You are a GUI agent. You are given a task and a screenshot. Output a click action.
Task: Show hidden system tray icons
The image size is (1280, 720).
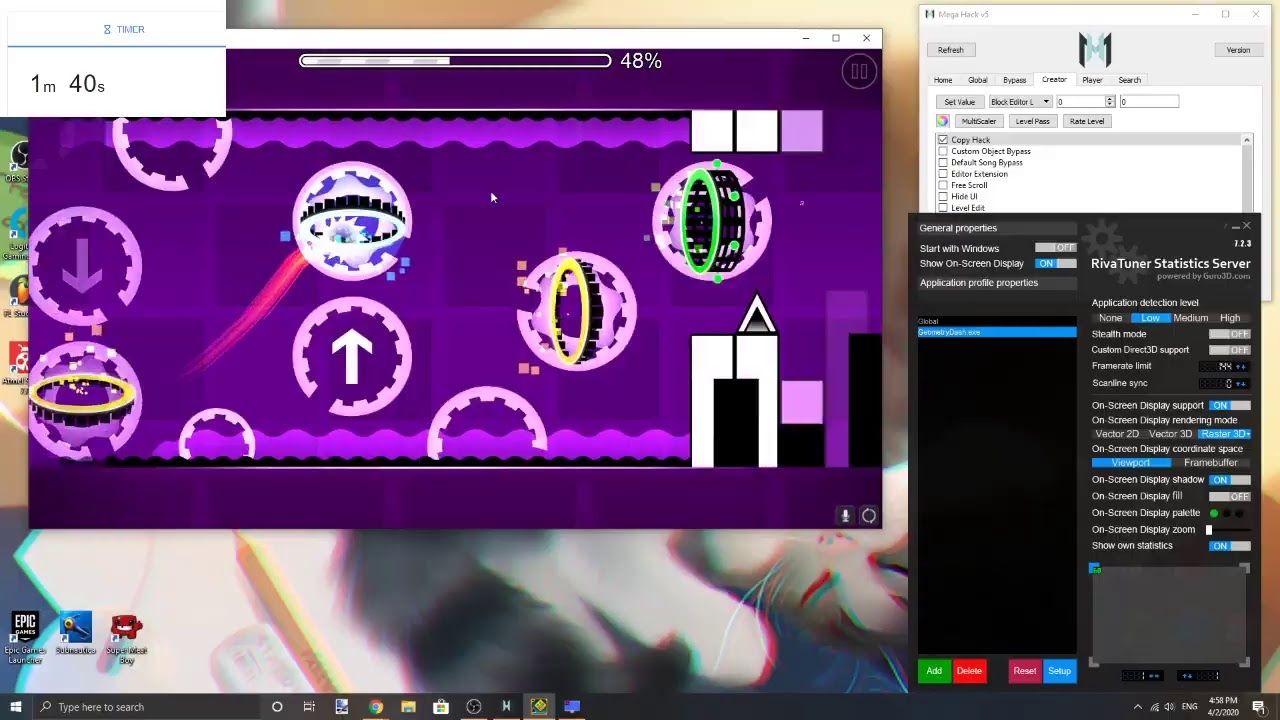pos(1137,707)
